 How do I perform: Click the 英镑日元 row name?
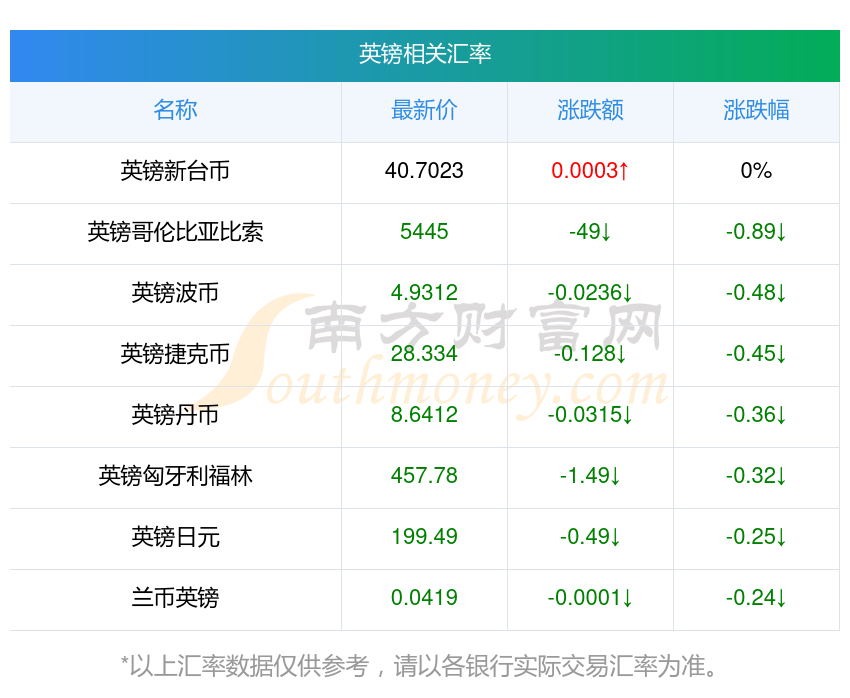175,537
